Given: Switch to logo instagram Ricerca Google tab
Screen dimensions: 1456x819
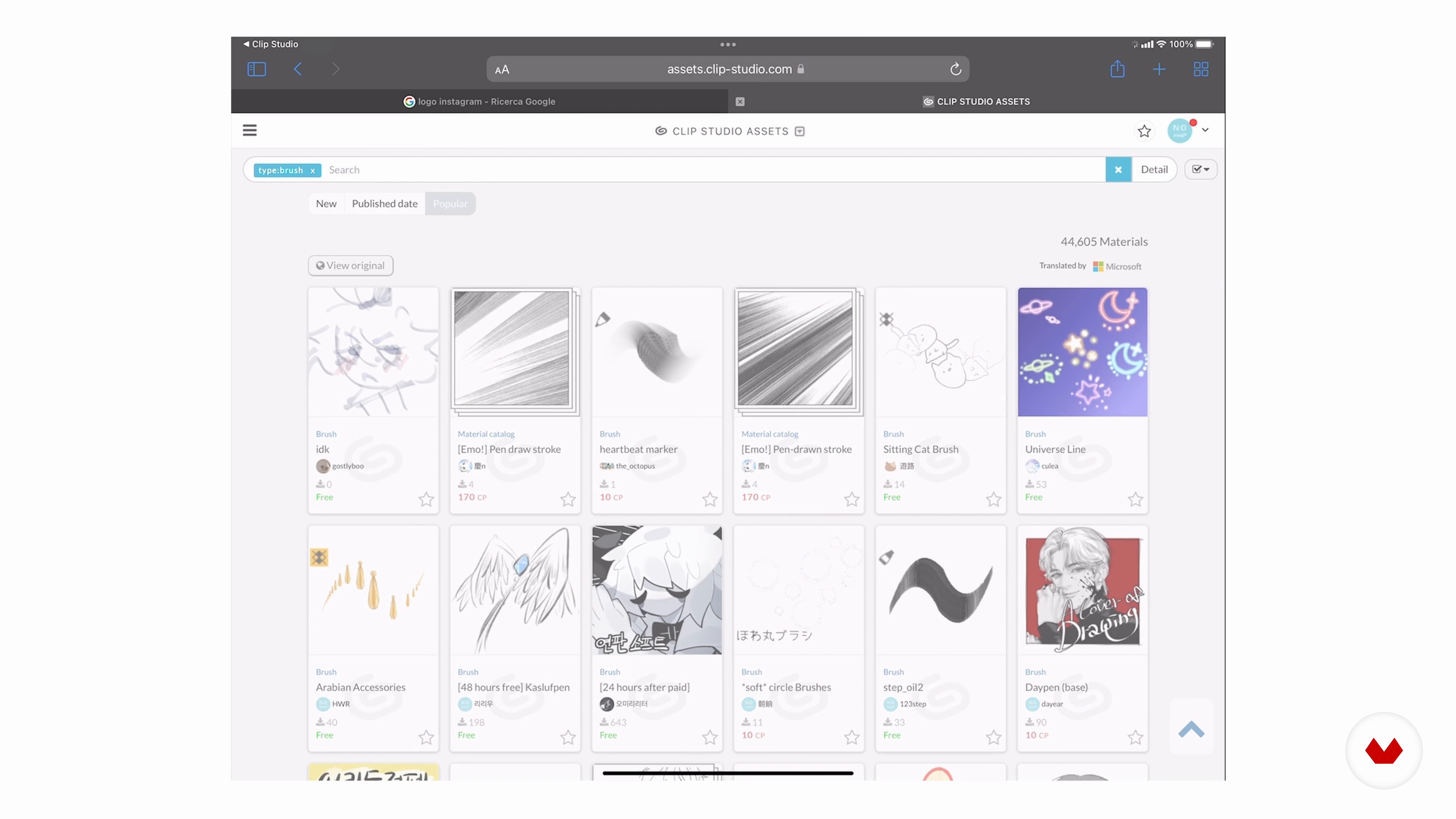Looking at the screenshot, I should point(479,102).
